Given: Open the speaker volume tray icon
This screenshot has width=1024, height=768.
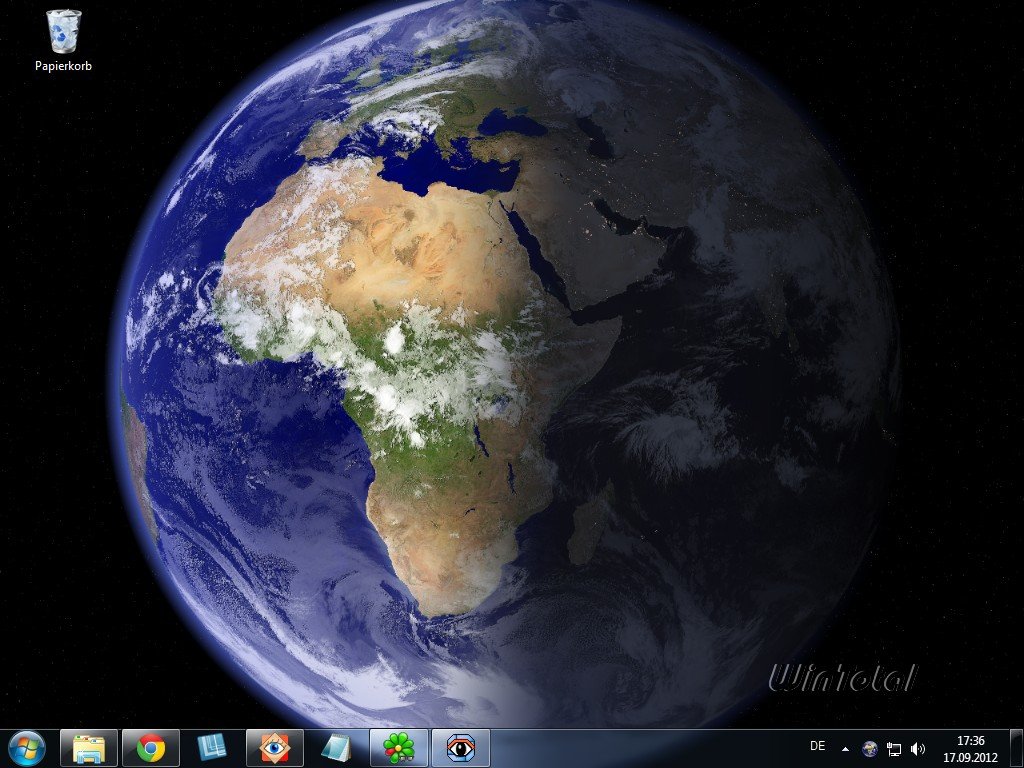Looking at the screenshot, I should point(918,749).
